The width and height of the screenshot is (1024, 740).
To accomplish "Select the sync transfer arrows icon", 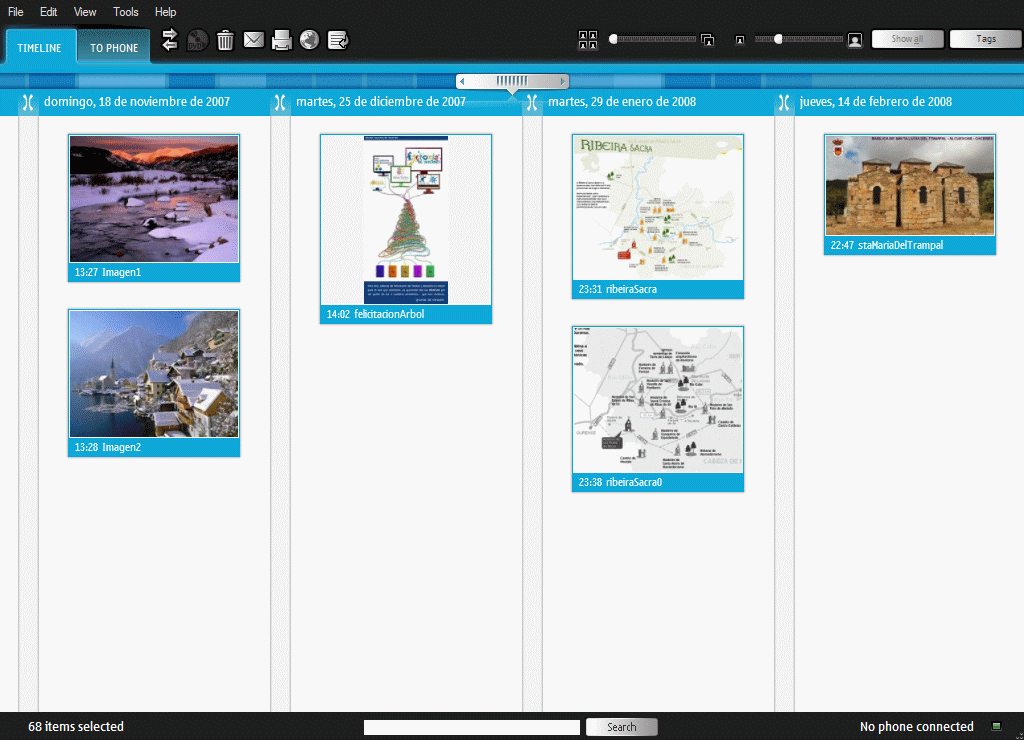I will point(170,40).
